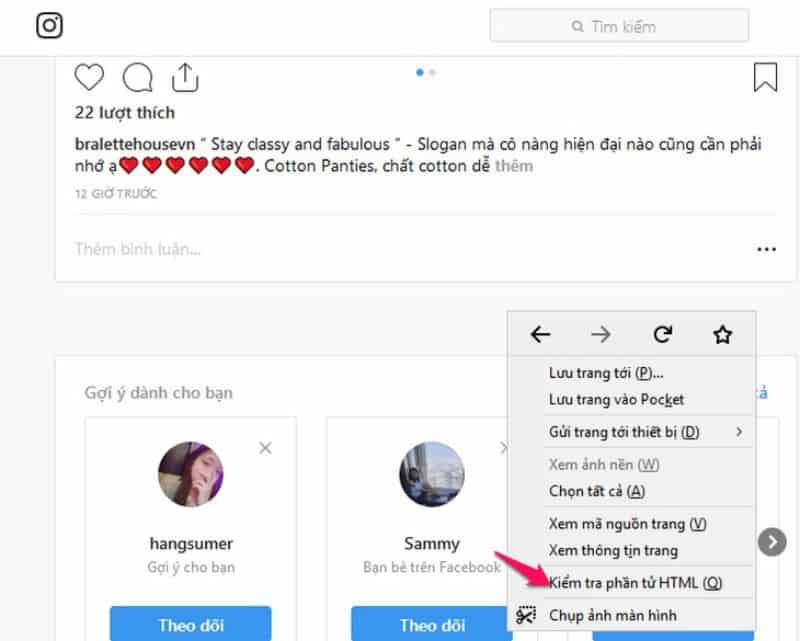Open the comment bubble icon on the post
The width and height of the screenshot is (800, 641).
[137, 75]
